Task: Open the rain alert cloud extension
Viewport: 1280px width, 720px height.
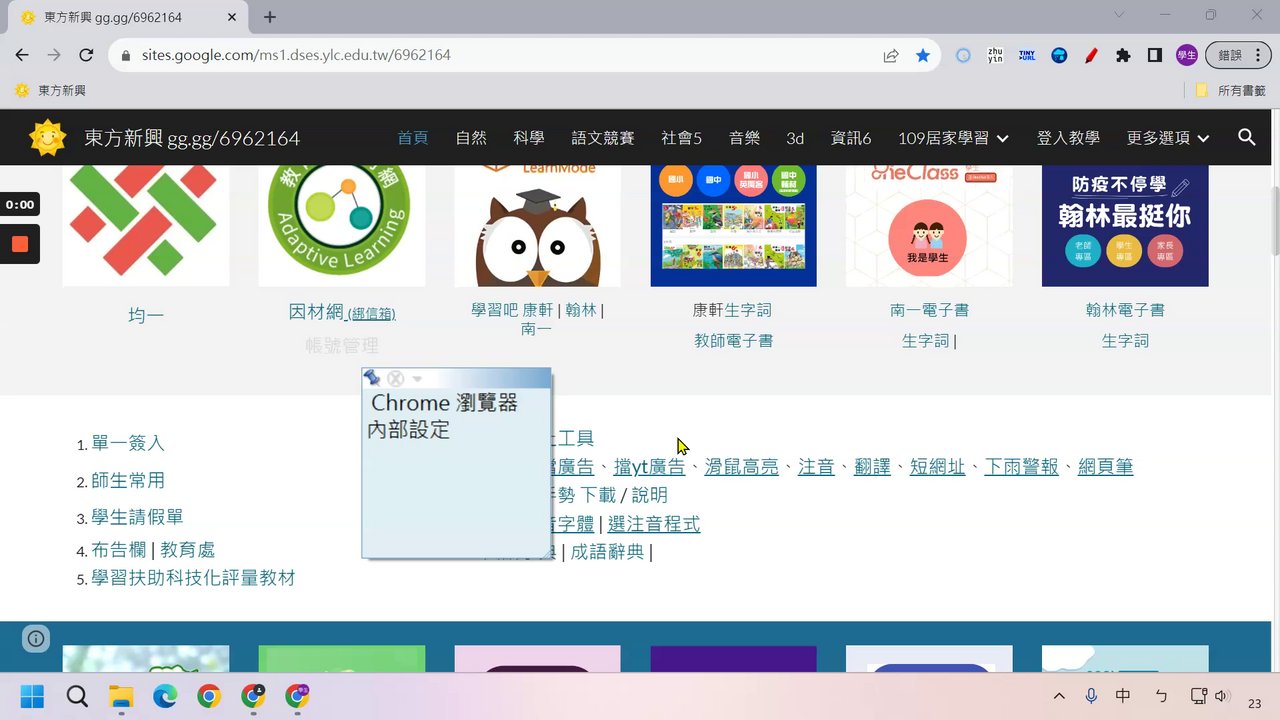Action: [1059, 56]
